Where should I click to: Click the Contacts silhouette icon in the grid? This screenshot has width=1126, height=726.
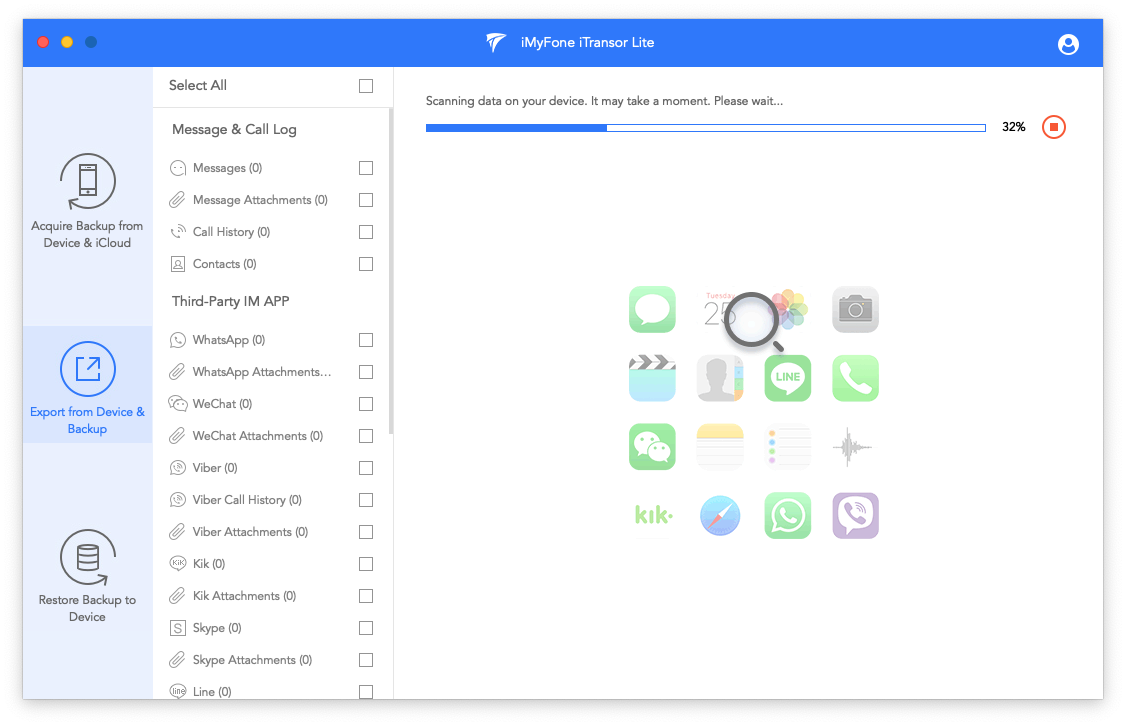(720, 378)
